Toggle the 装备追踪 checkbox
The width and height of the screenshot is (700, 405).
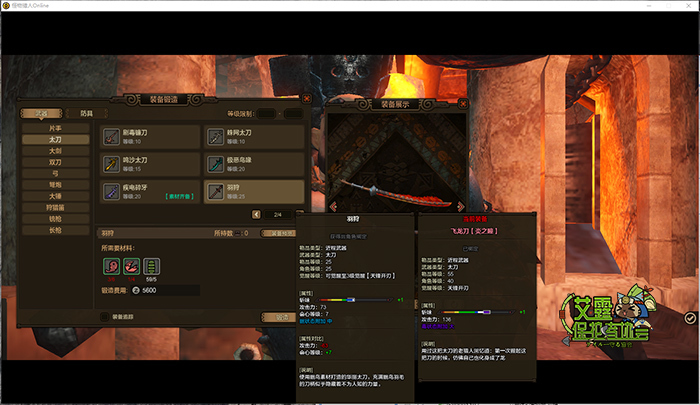point(105,316)
